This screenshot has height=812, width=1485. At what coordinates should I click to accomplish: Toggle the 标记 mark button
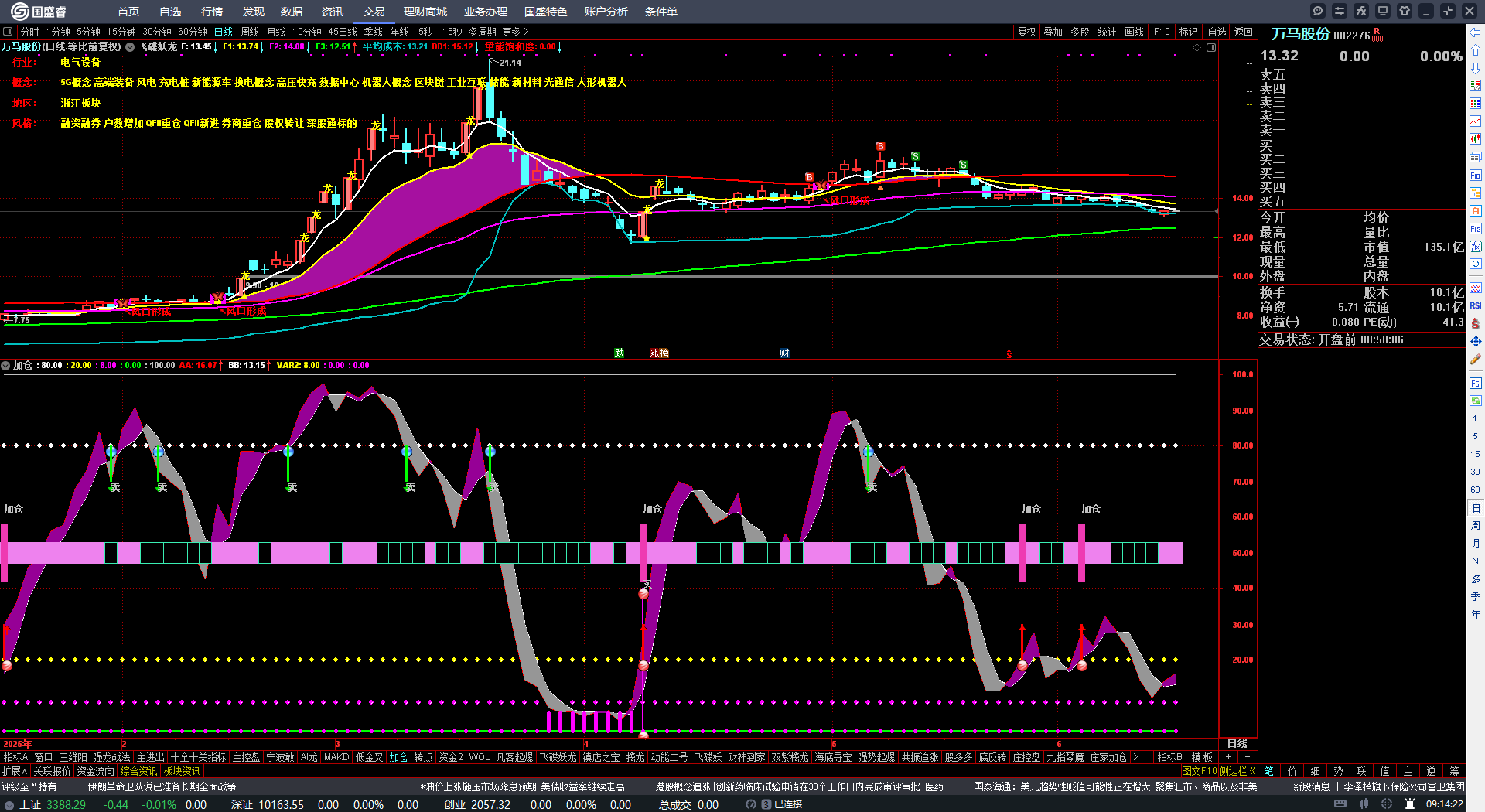tap(1188, 32)
